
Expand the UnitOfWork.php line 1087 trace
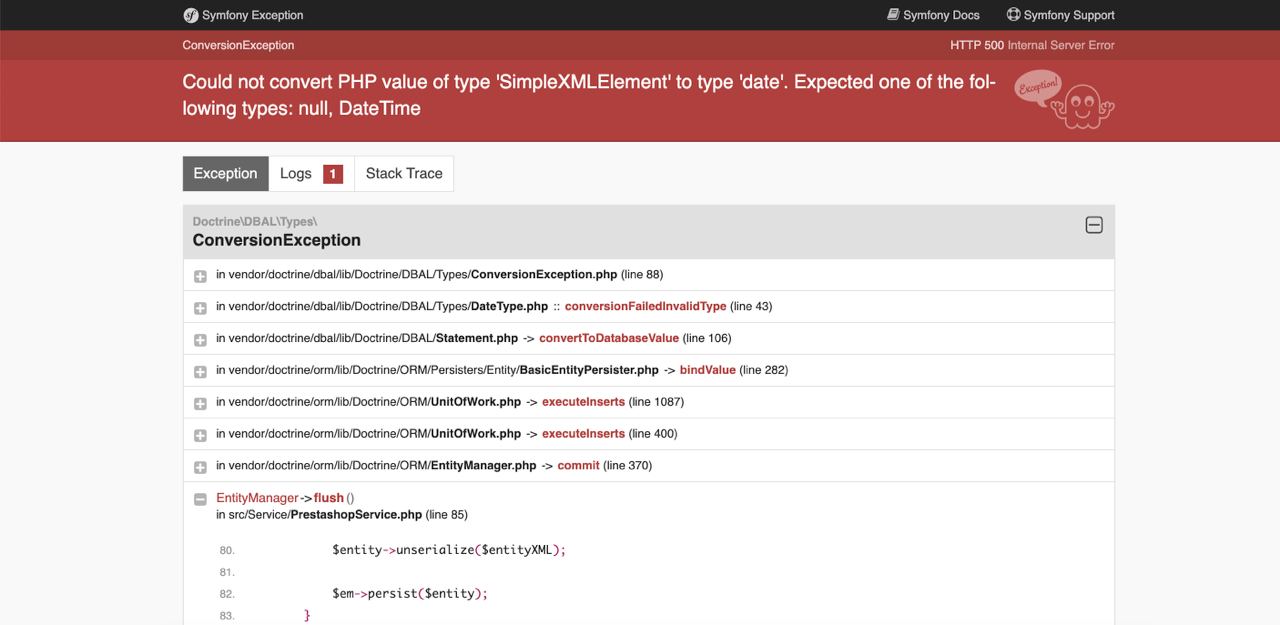(200, 403)
